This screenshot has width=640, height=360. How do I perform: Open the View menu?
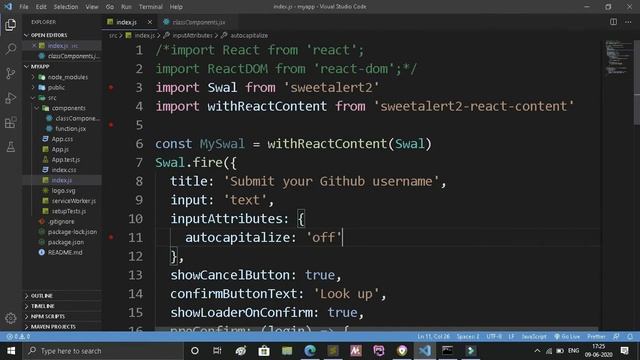[92, 7]
